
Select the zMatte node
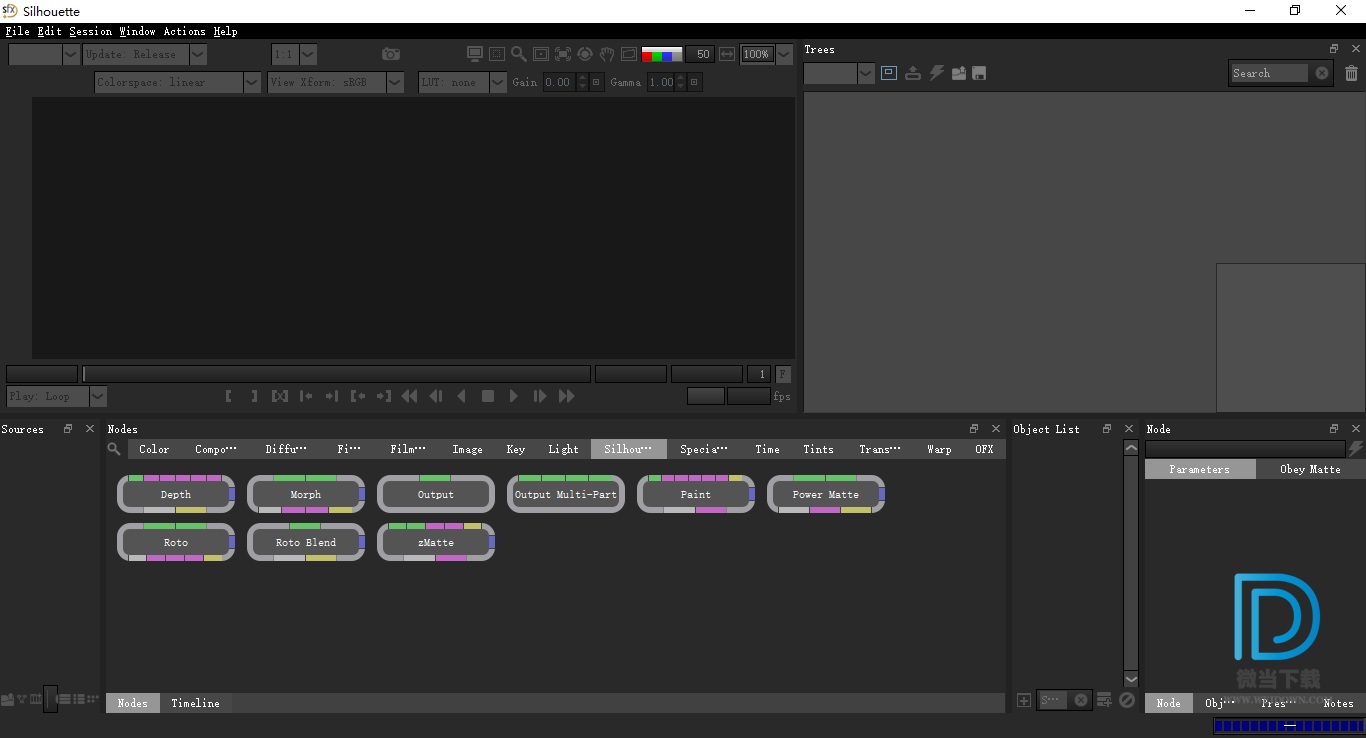tap(436, 542)
